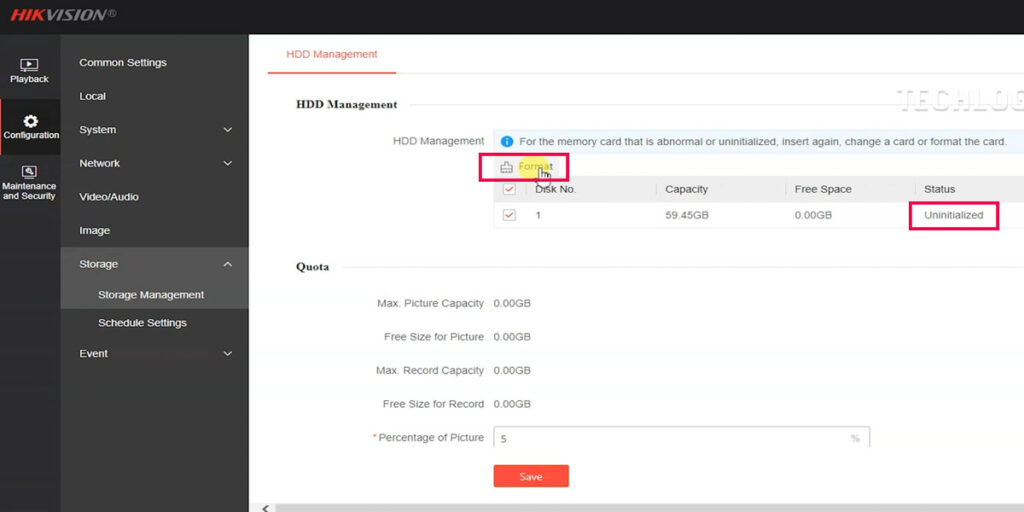Expand the System menu chevron

(x=227, y=130)
